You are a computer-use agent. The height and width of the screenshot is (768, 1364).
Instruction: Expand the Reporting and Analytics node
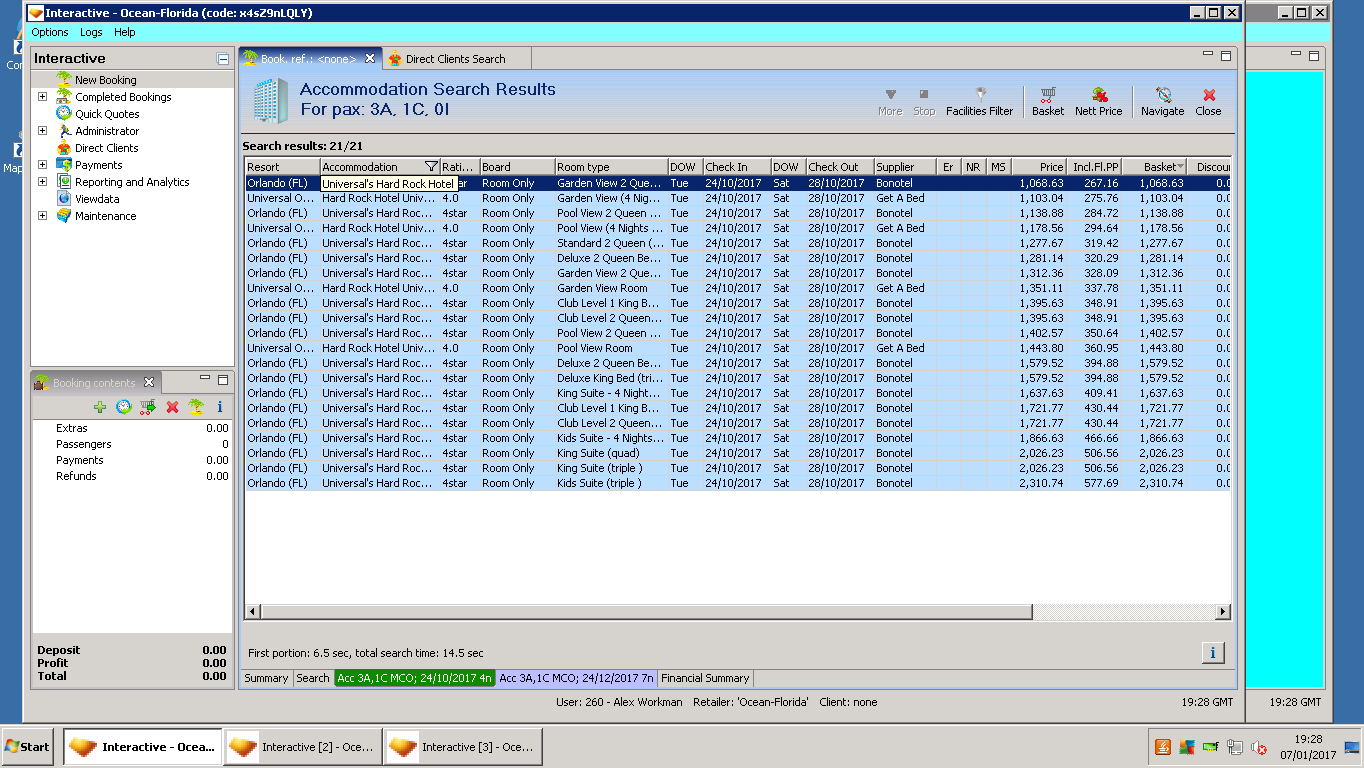[x=42, y=182]
